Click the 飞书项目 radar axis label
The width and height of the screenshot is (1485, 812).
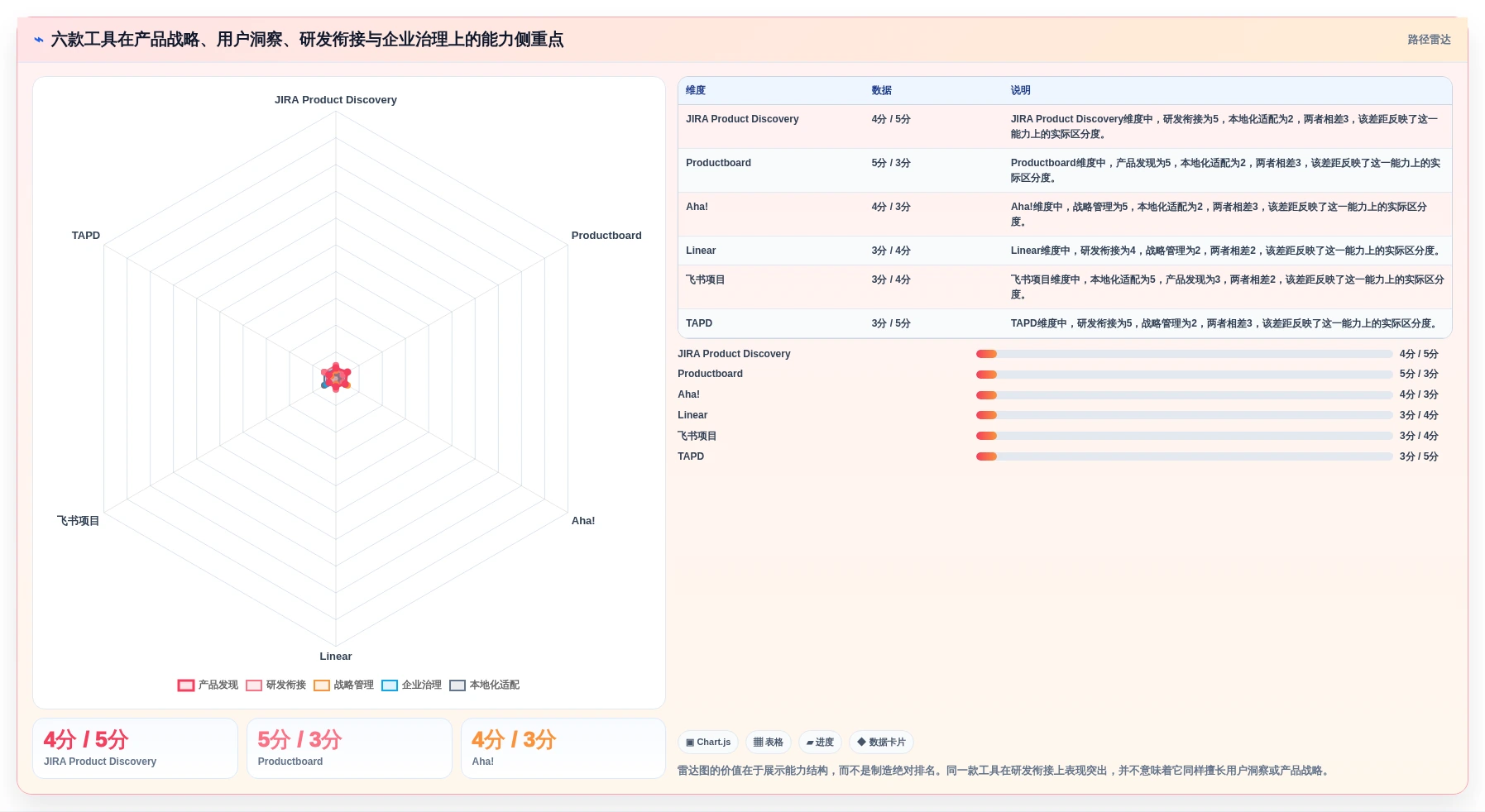(78, 521)
